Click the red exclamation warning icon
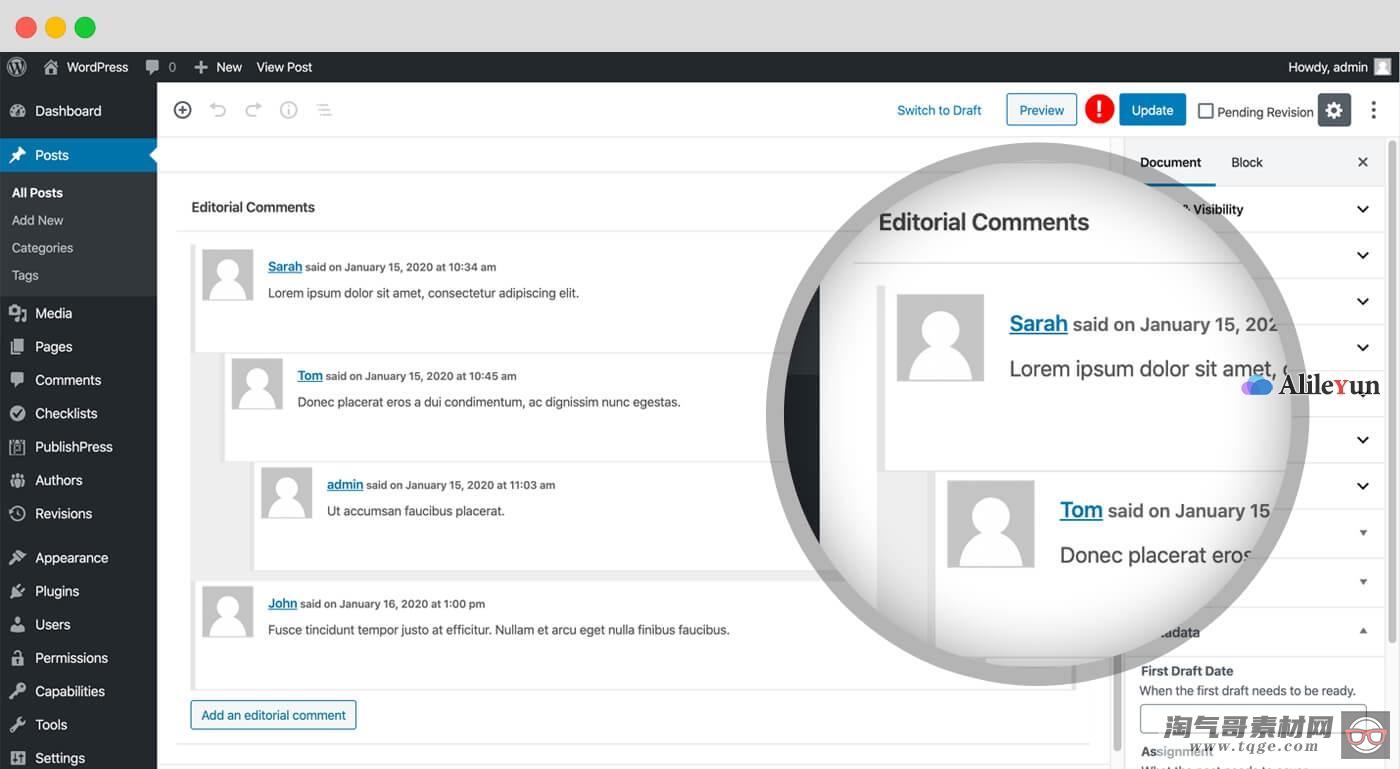Image resolution: width=1400 pixels, height=769 pixels. coord(1100,110)
